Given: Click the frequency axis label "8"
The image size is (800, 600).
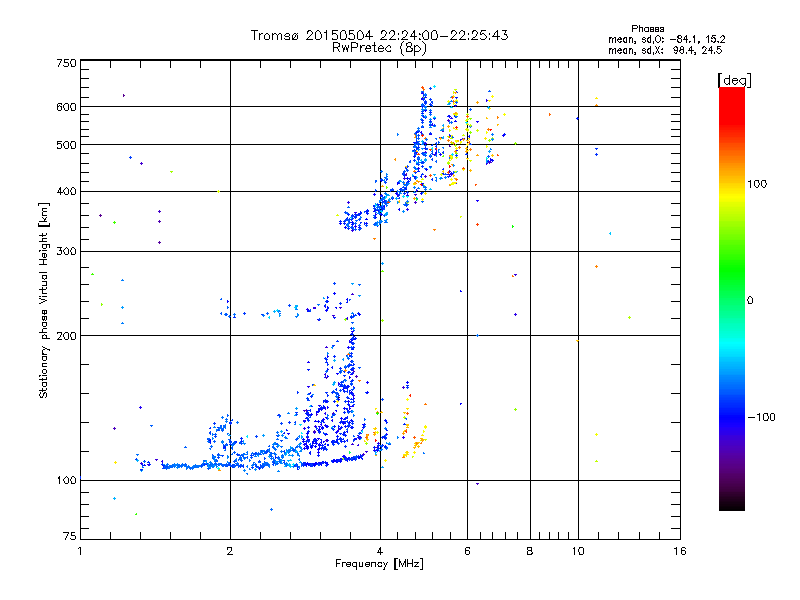Looking at the screenshot, I should [530, 551].
